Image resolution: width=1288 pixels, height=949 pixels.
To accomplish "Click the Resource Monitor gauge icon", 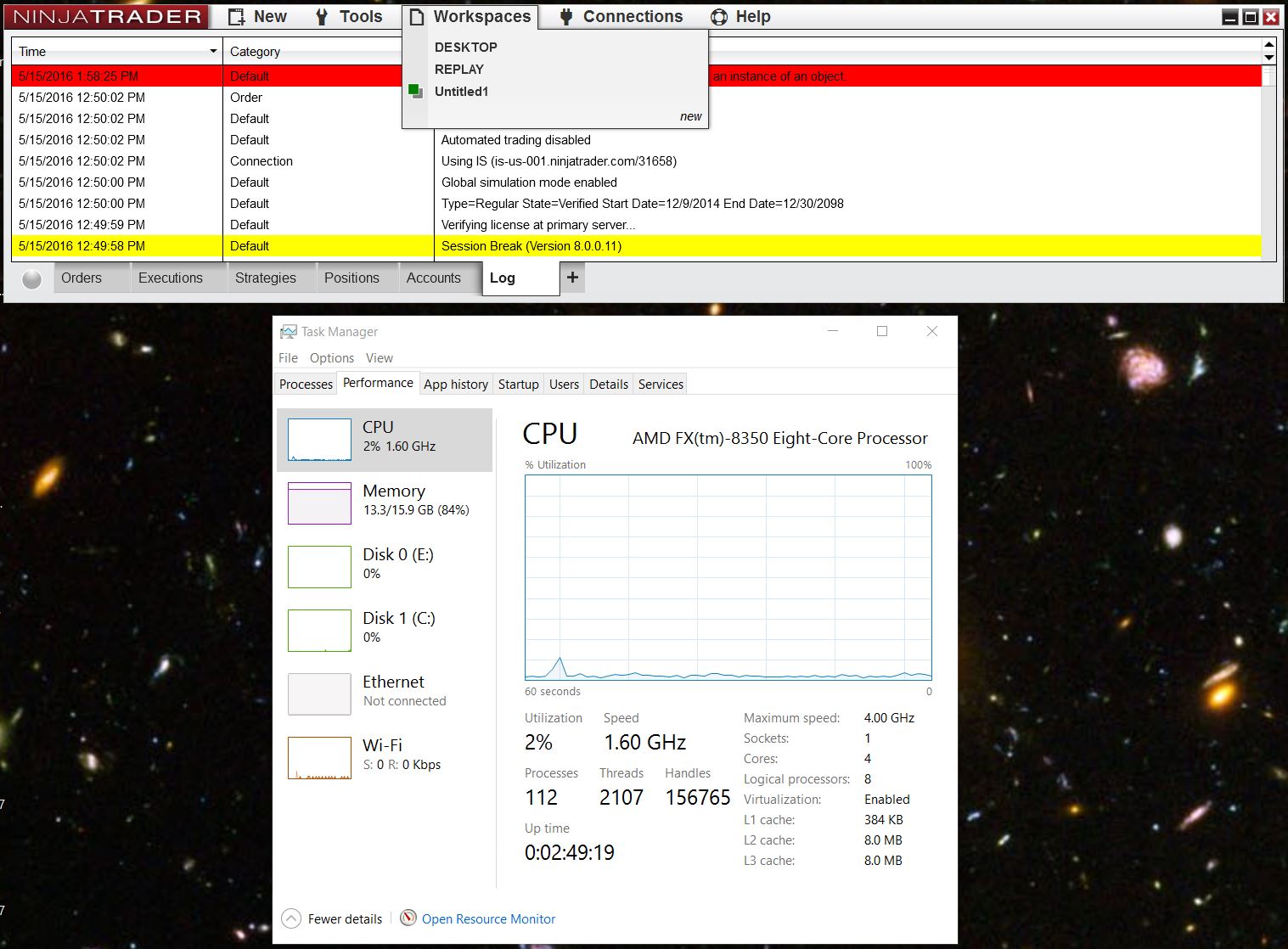I will pyautogui.click(x=408, y=918).
